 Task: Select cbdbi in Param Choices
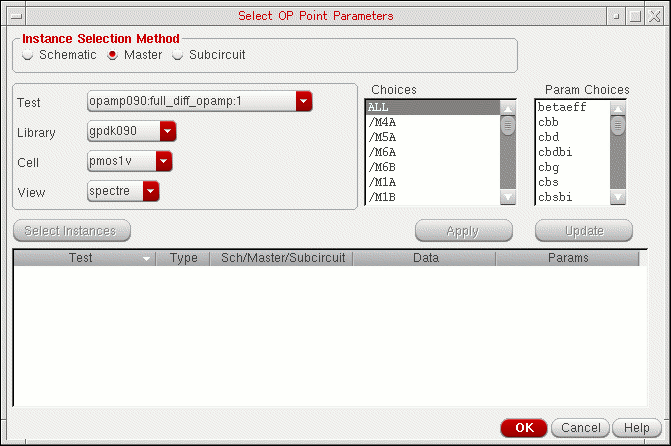click(x=573, y=152)
